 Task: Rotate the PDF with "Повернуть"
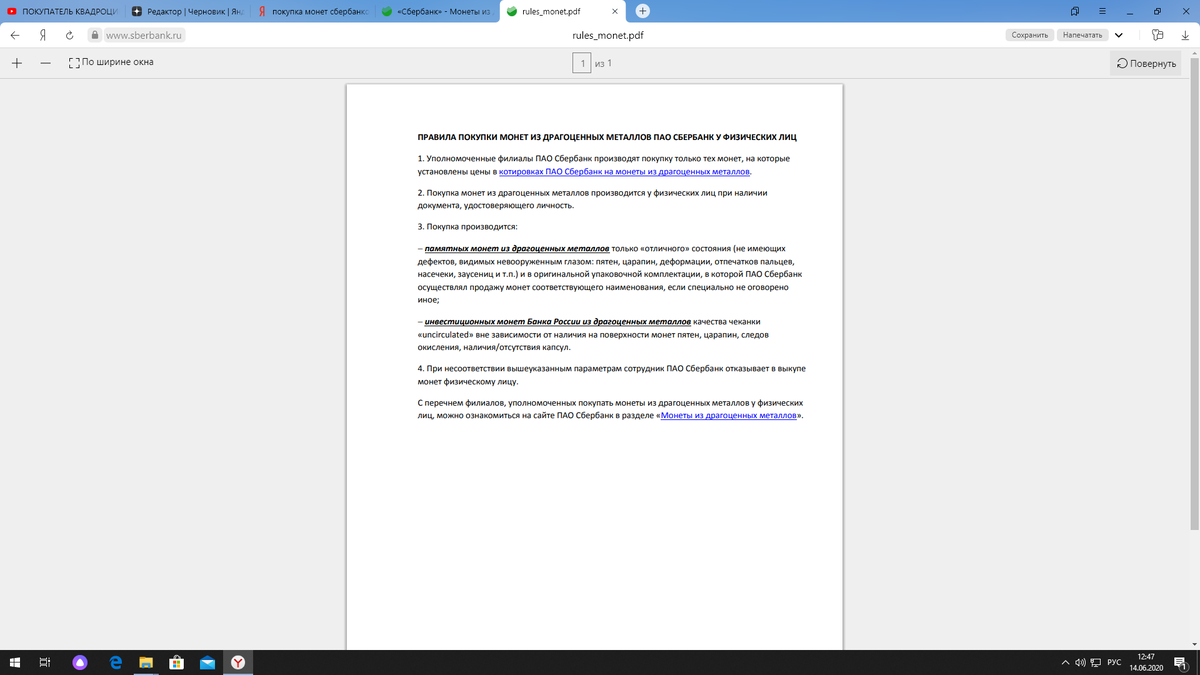coord(1146,62)
